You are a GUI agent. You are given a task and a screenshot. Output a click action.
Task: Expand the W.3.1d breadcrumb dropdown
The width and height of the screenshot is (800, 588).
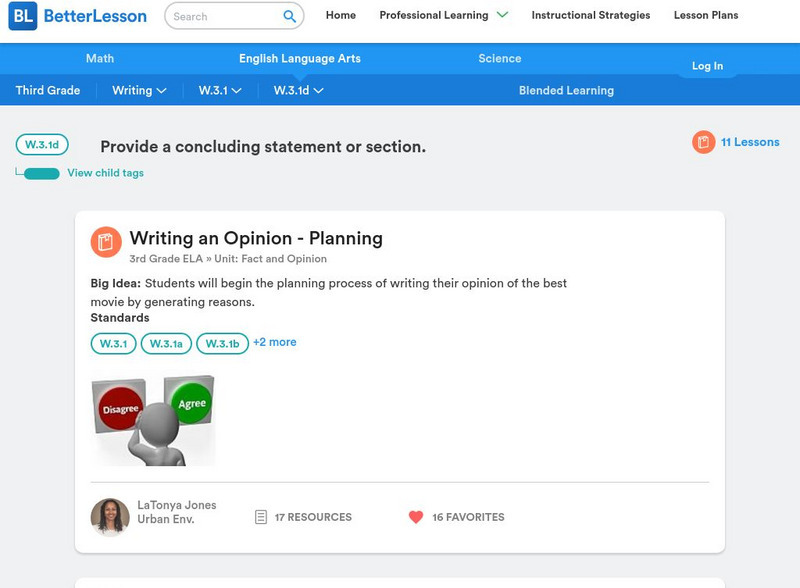coord(298,90)
